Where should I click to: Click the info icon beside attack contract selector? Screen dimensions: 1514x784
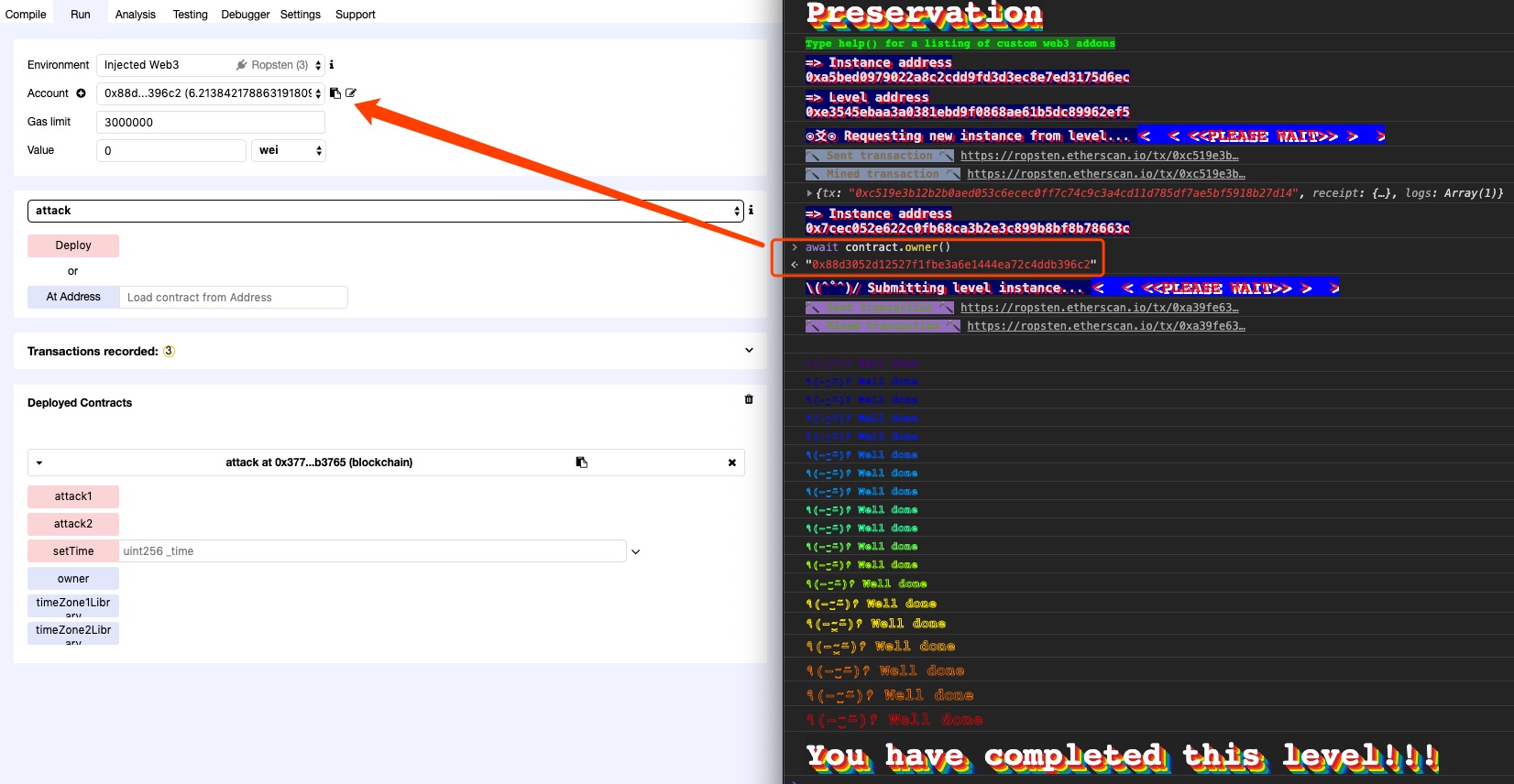[751, 211]
